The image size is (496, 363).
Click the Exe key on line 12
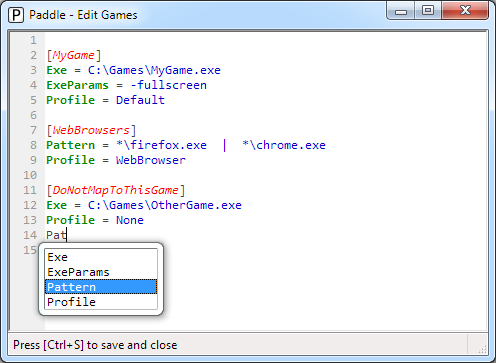56,205
